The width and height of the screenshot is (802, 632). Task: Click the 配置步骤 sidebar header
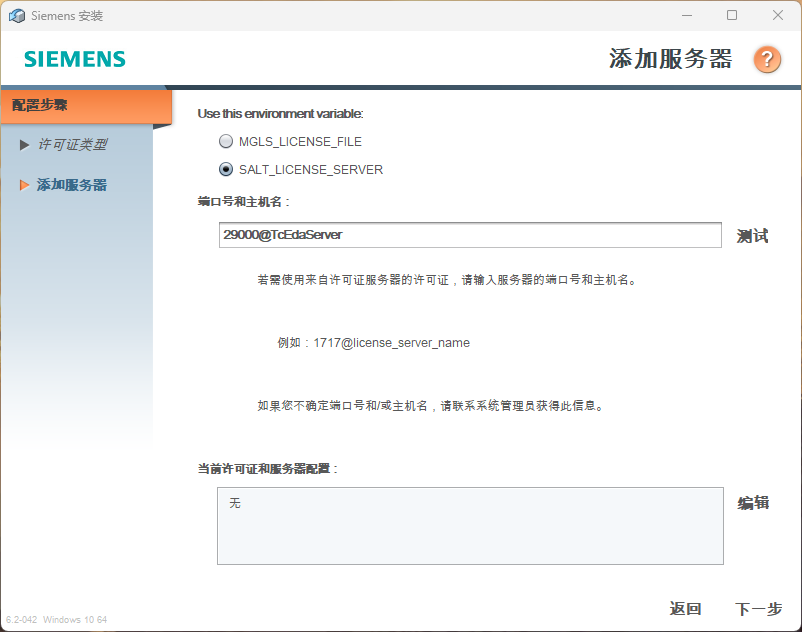click(x=40, y=105)
